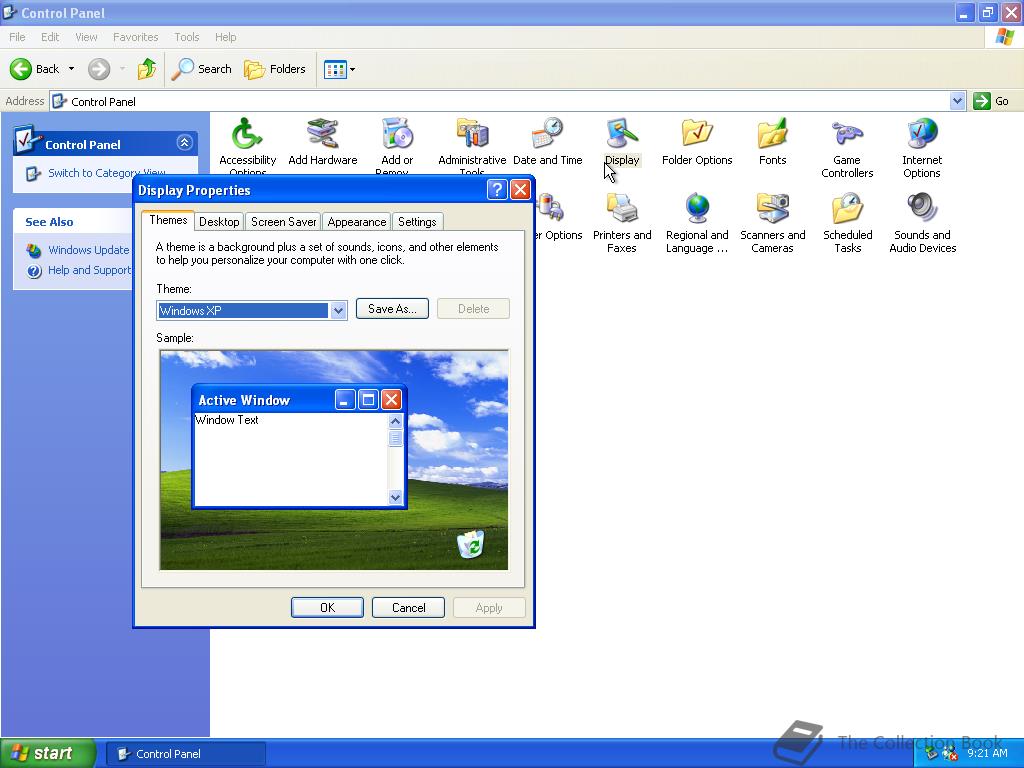1024x768 pixels.
Task: Click Cancel in Display Properties
Action: [x=408, y=607]
